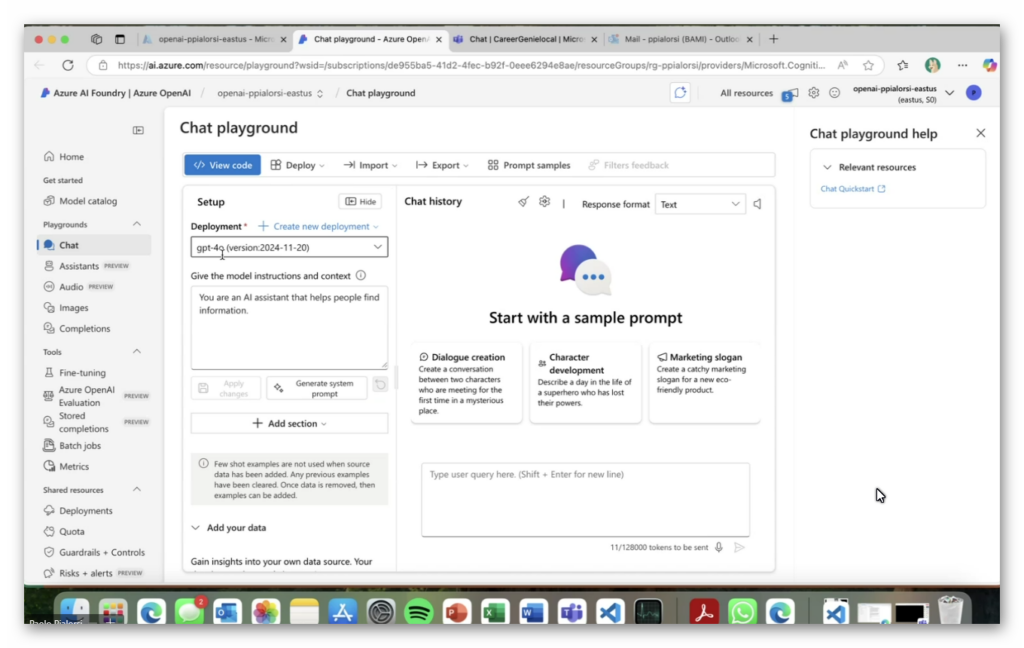The image size is (1024, 648).
Task: Click the microphone icon in chat input
Action: (x=718, y=547)
